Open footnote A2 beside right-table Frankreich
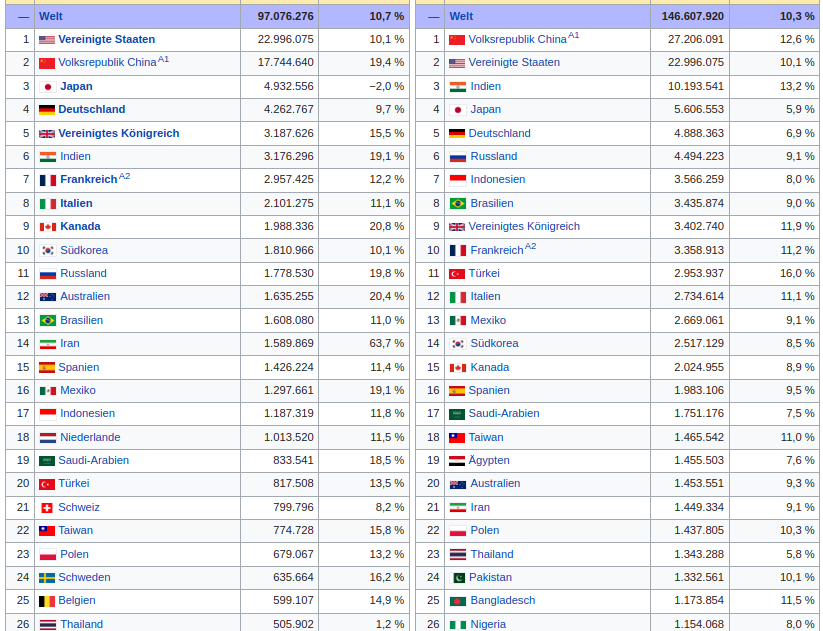 coord(531,246)
